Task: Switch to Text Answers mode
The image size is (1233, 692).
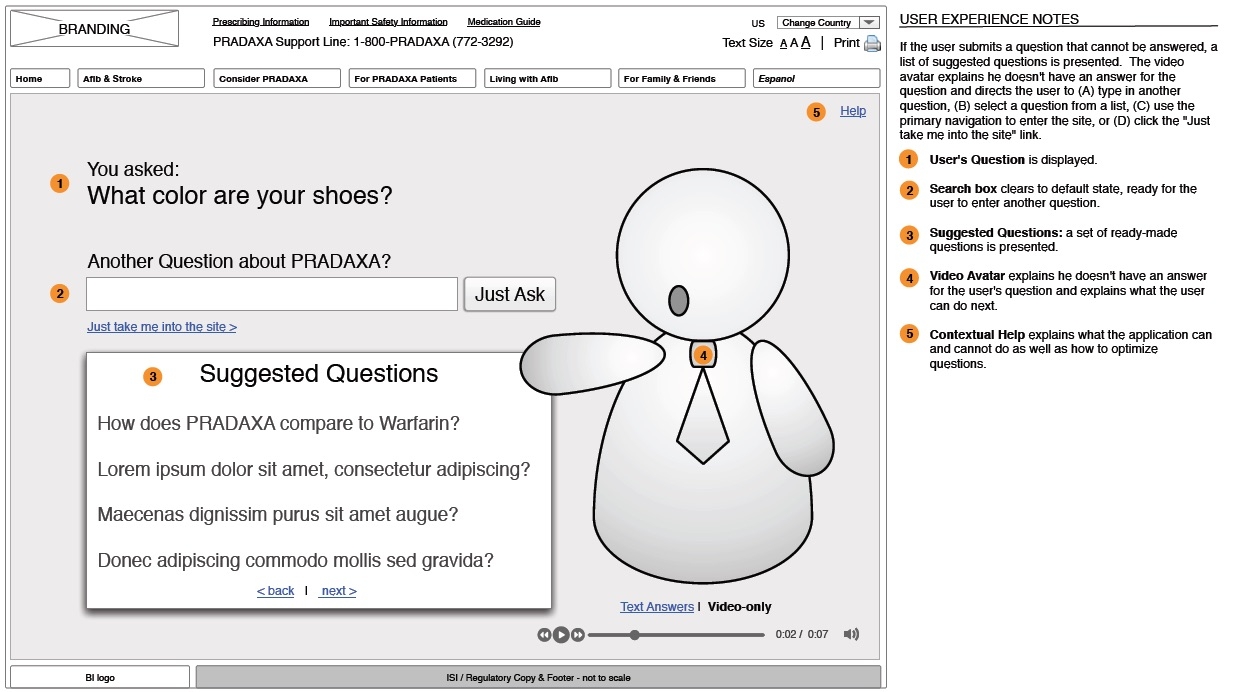Action: pyautogui.click(x=657, y=607)
